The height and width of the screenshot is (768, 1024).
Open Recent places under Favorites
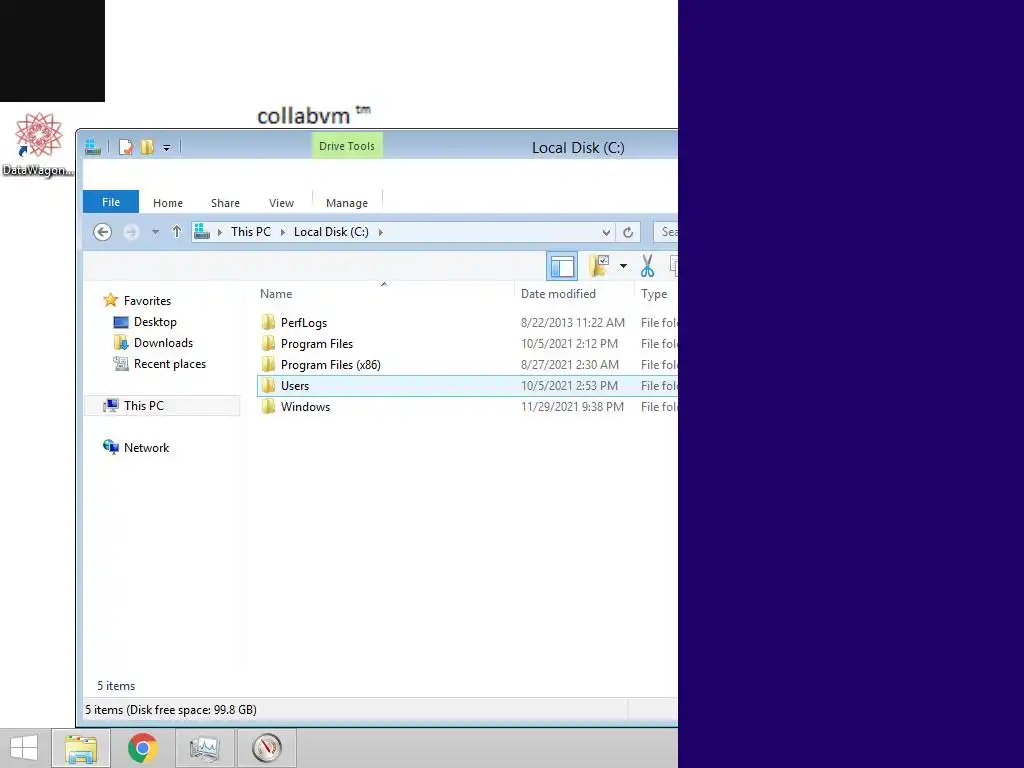[x=170, y=364]
